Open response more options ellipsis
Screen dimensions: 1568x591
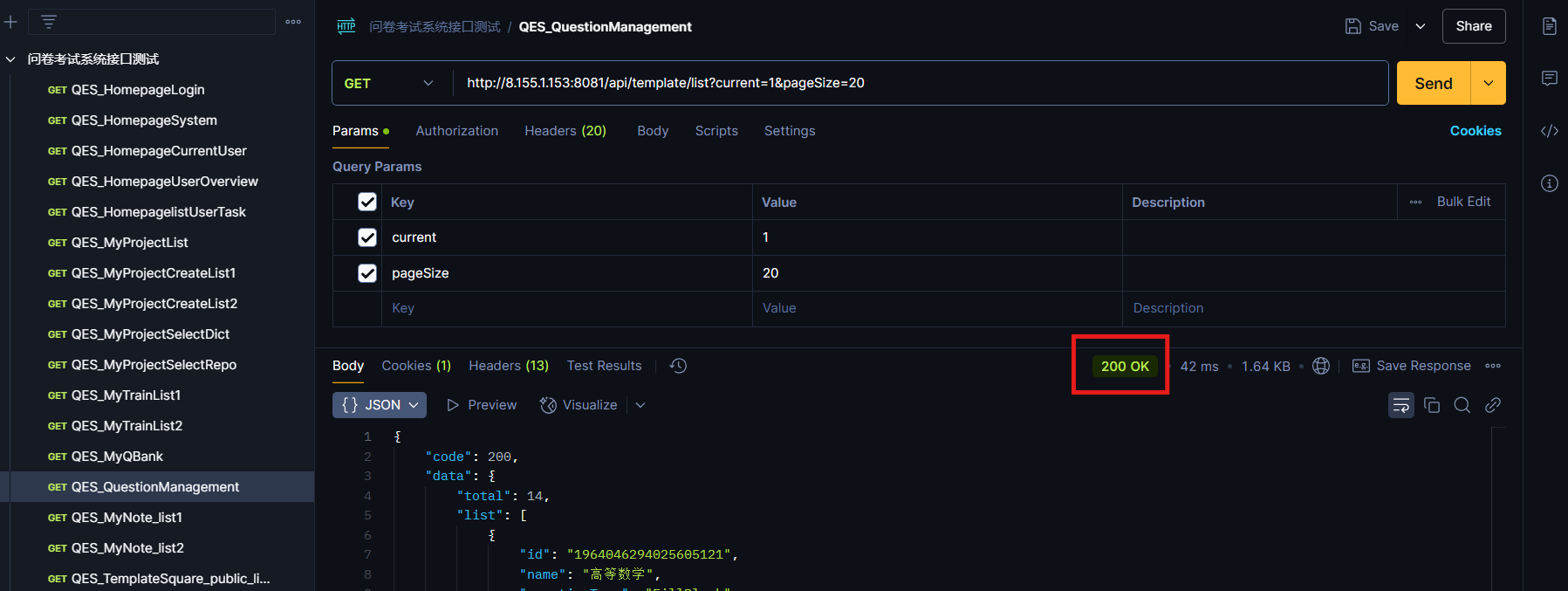[x=1493, y=366]
